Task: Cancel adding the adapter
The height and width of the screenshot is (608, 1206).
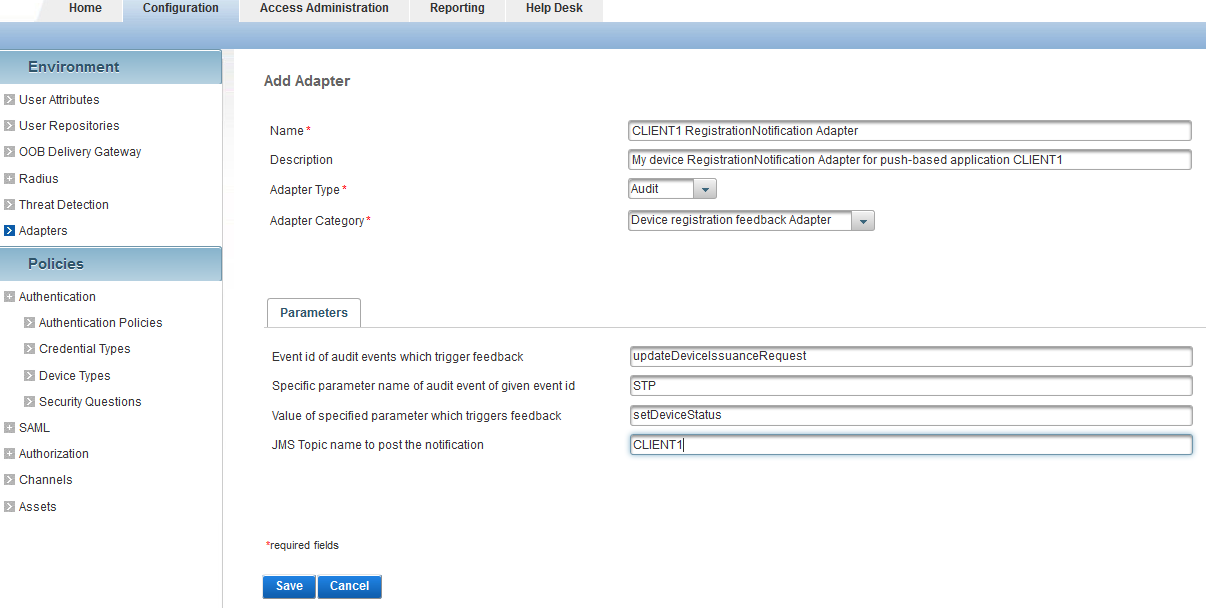Action: point(349,586)
